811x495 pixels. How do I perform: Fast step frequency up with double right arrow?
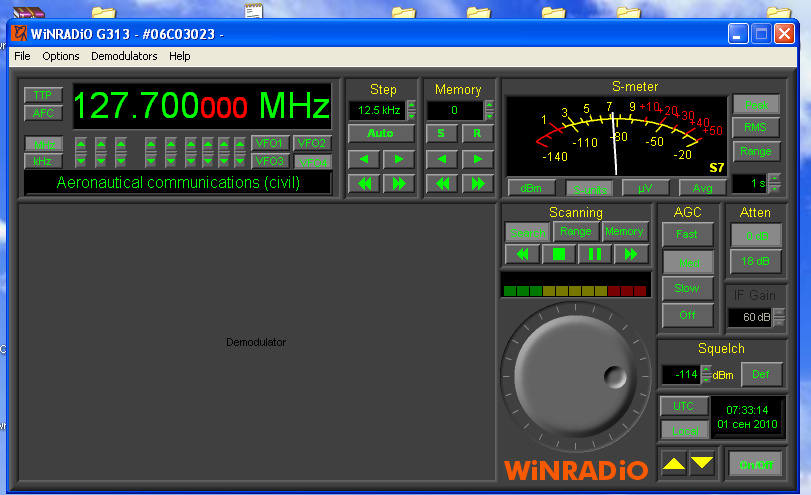tap(398, 184)
